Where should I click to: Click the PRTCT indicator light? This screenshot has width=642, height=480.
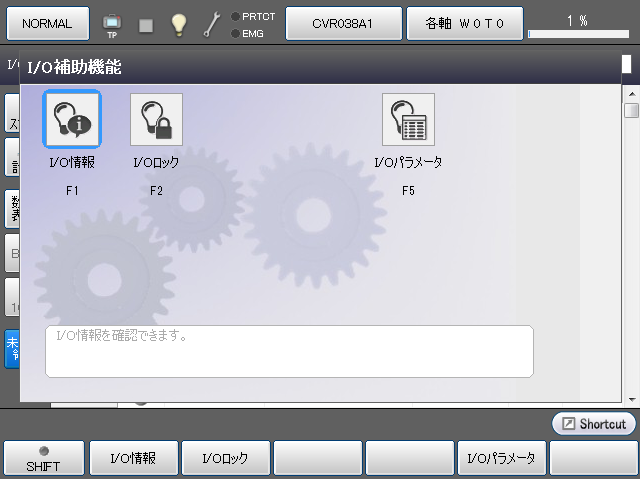(235, 16)
